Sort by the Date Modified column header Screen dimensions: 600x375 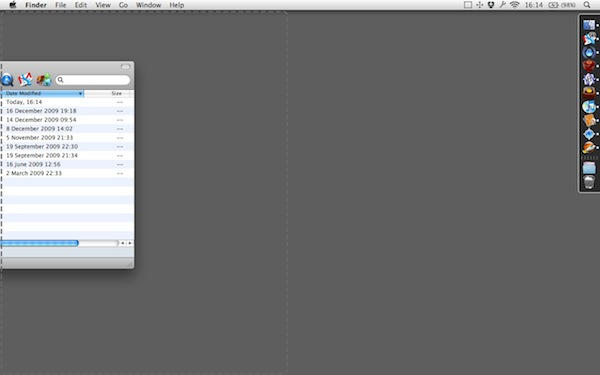coord(42,93)
